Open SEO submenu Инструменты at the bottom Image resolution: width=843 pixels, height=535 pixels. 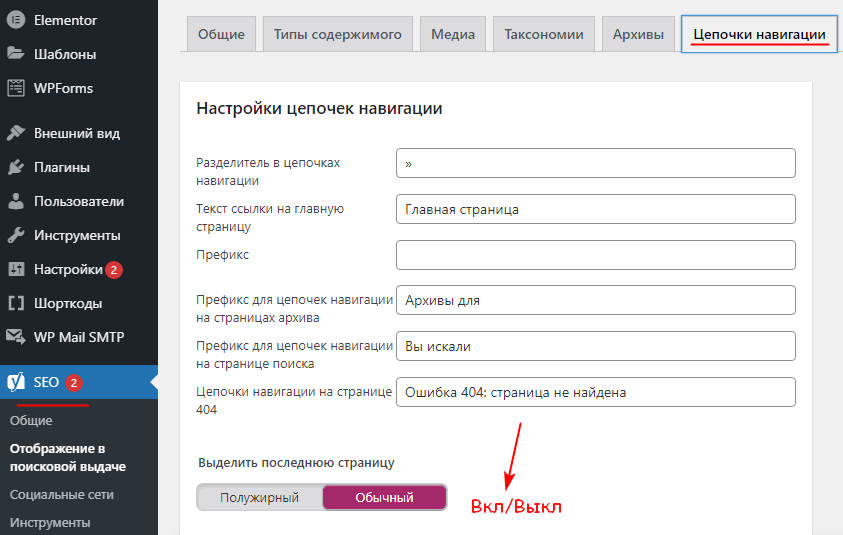50,523
